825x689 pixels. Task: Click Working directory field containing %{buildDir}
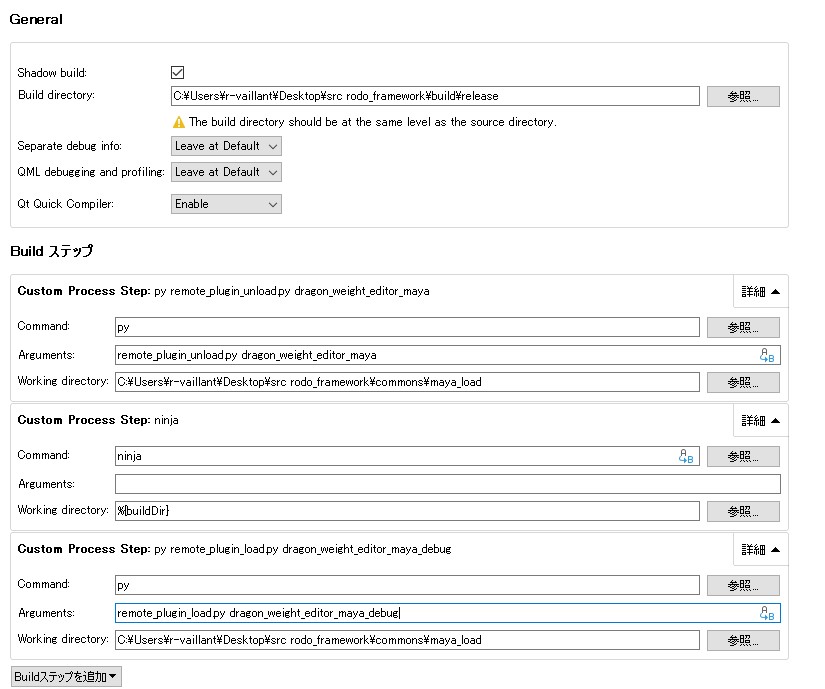(x=407, y=511)
